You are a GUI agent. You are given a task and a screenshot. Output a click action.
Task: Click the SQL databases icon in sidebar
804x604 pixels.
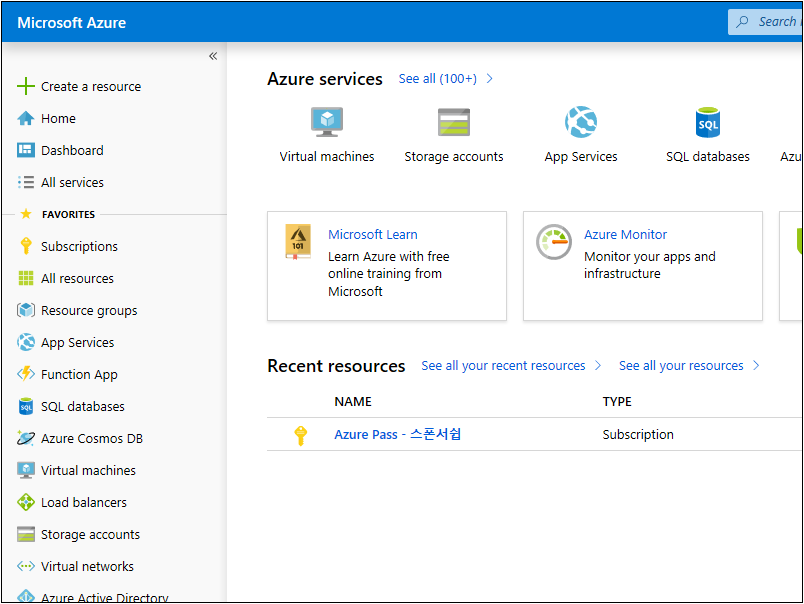[x=26, y=406]
